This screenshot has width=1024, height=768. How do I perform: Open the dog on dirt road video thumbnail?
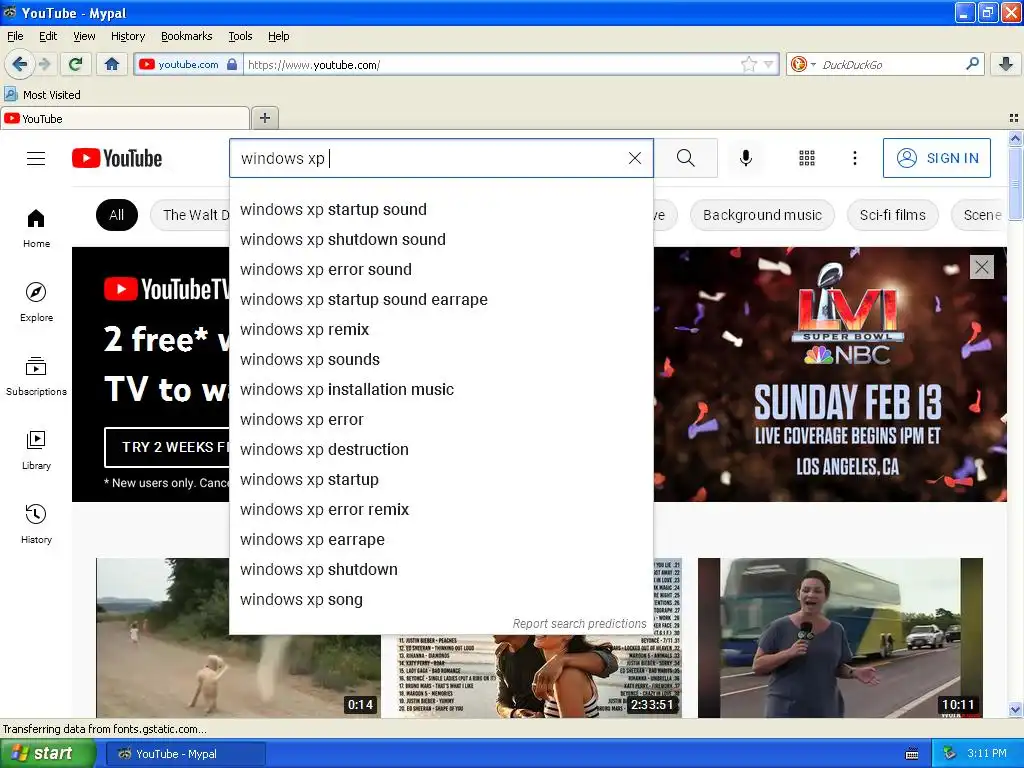pyautogui.click(x=238, y=638)
